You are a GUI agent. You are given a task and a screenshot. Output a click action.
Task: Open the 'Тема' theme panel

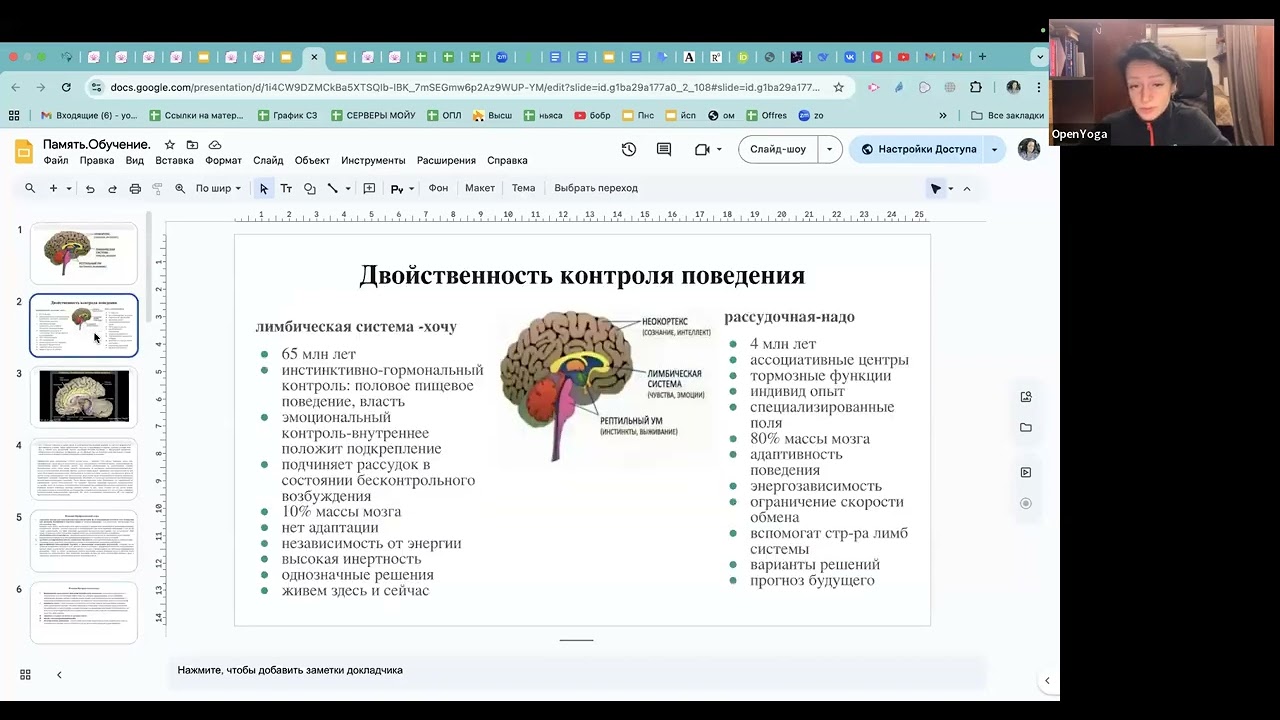tap(523, 188)
